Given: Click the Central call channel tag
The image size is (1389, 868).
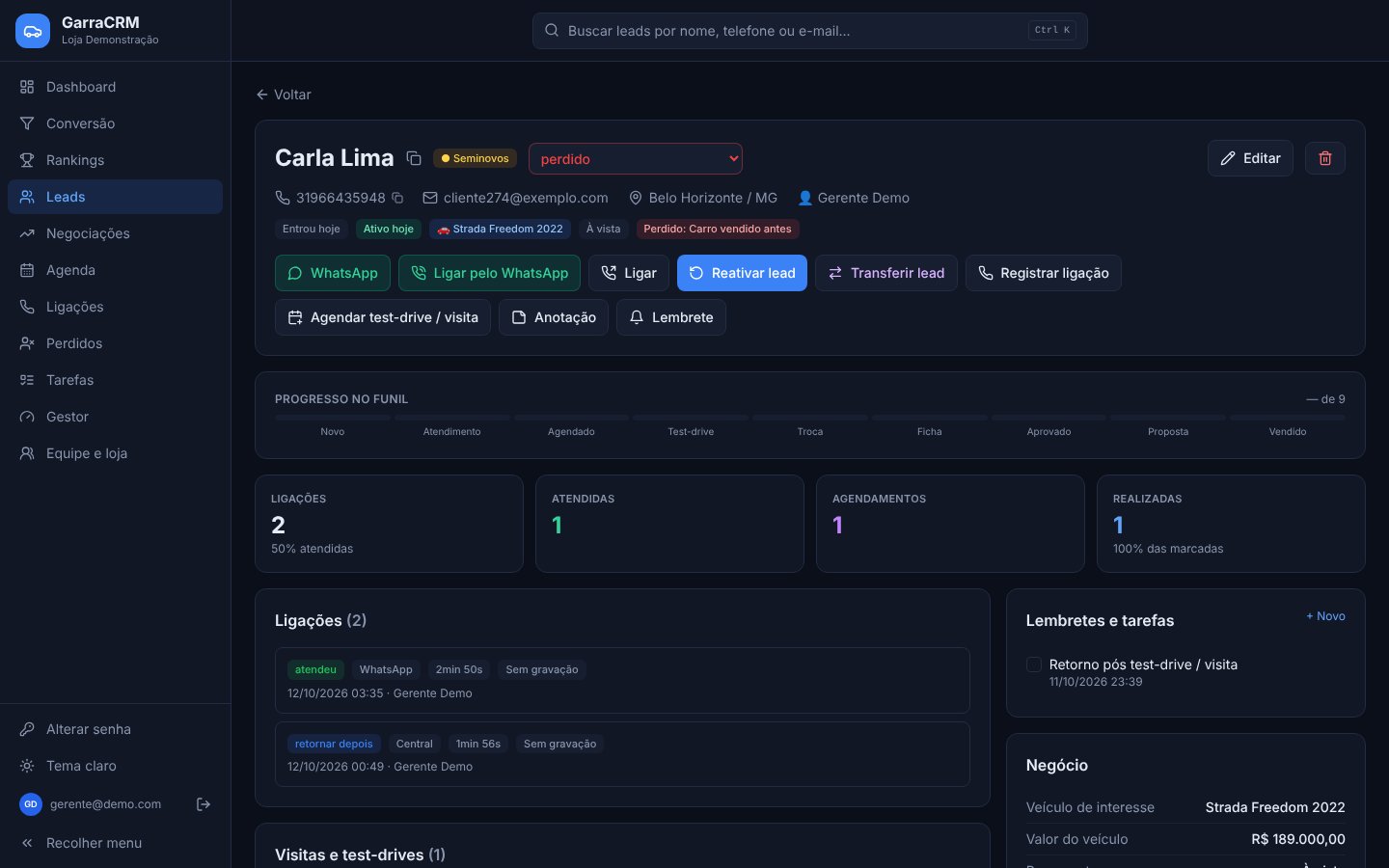Looking at the screenshot, I should tap(414, 744).
